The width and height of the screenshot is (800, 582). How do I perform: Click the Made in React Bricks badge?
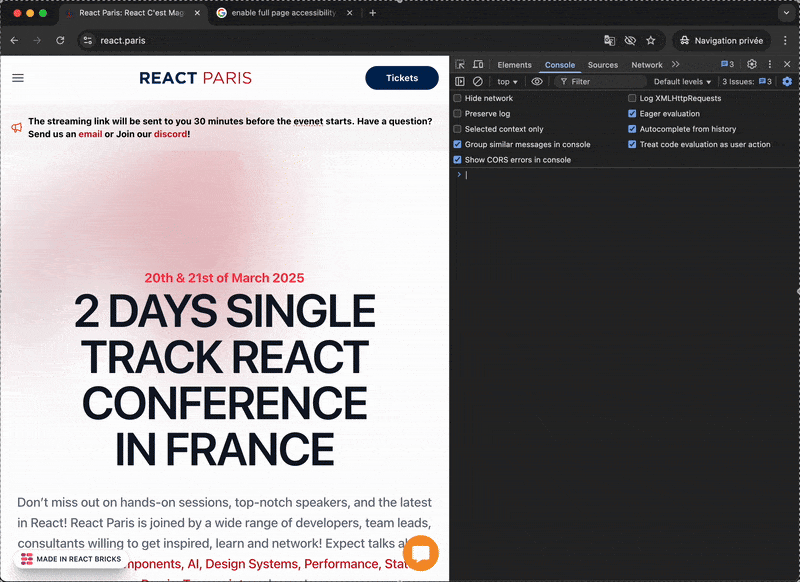click(71, 559)
